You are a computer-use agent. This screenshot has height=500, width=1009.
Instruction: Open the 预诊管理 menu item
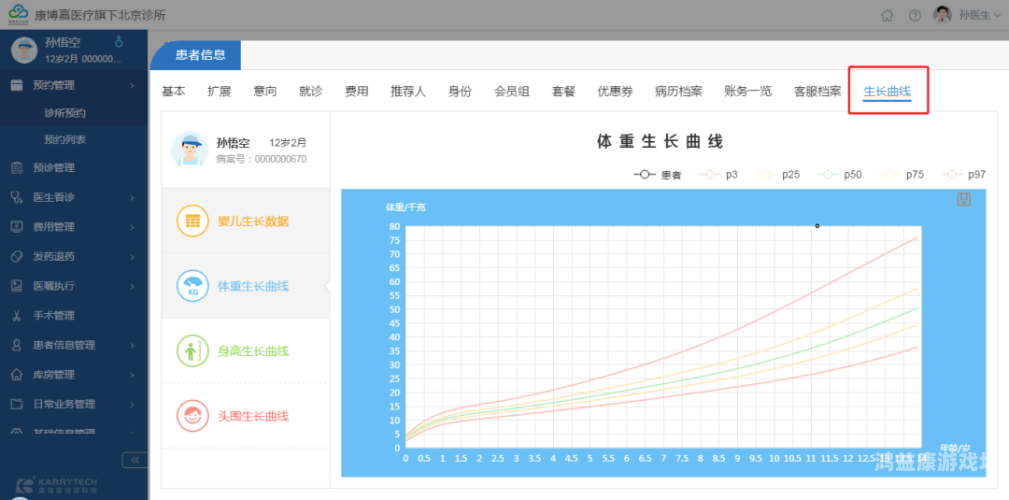54,168
